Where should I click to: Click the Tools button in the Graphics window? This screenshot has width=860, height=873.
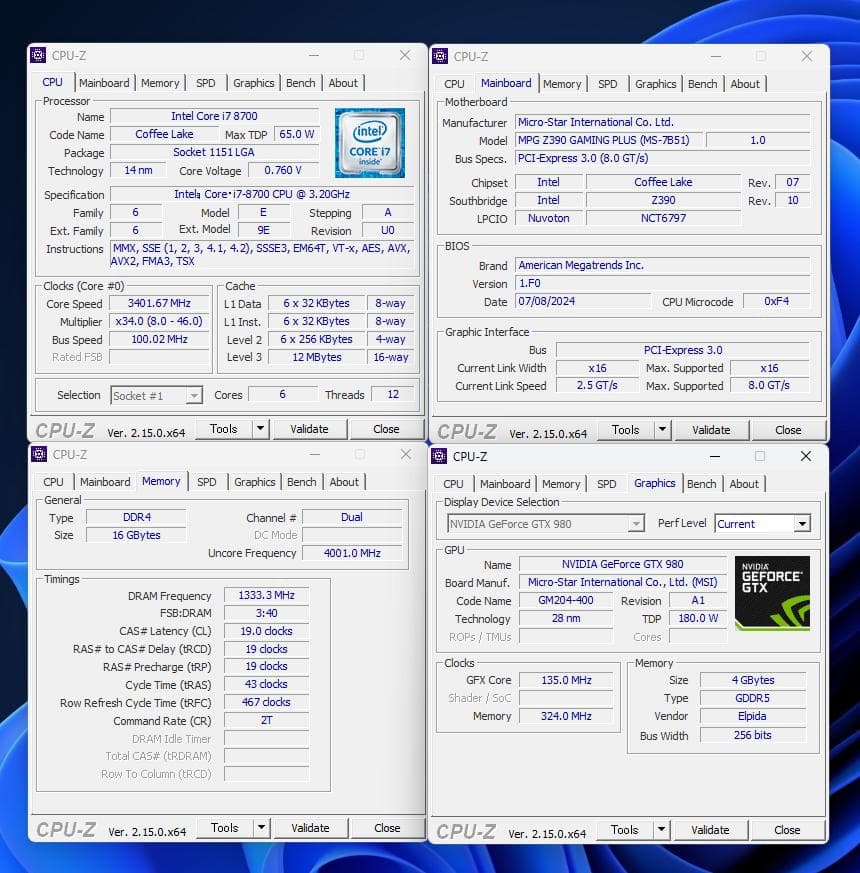pos(627,829)
